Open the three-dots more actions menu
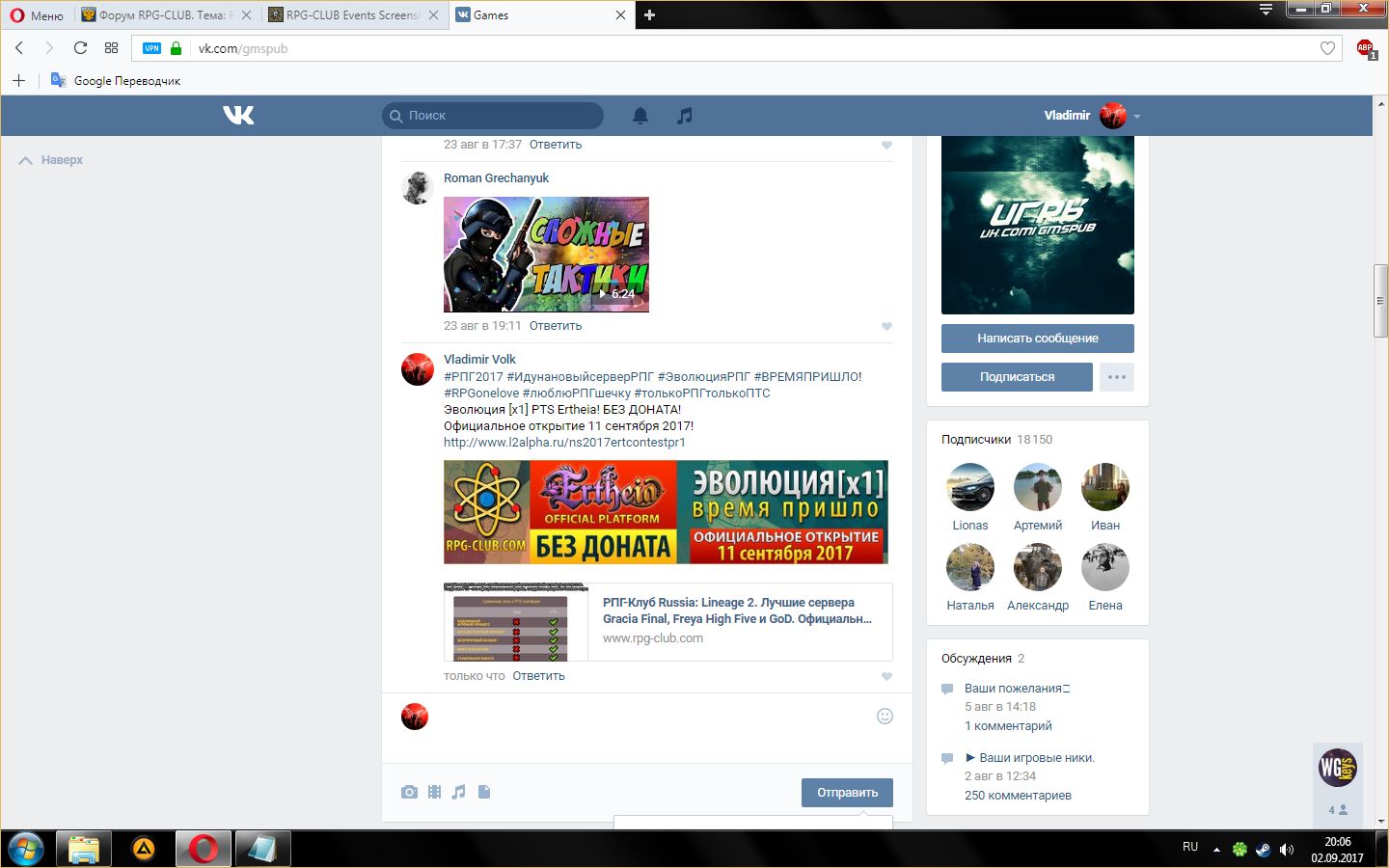 pyautogui.click(x=1117, y=377)
